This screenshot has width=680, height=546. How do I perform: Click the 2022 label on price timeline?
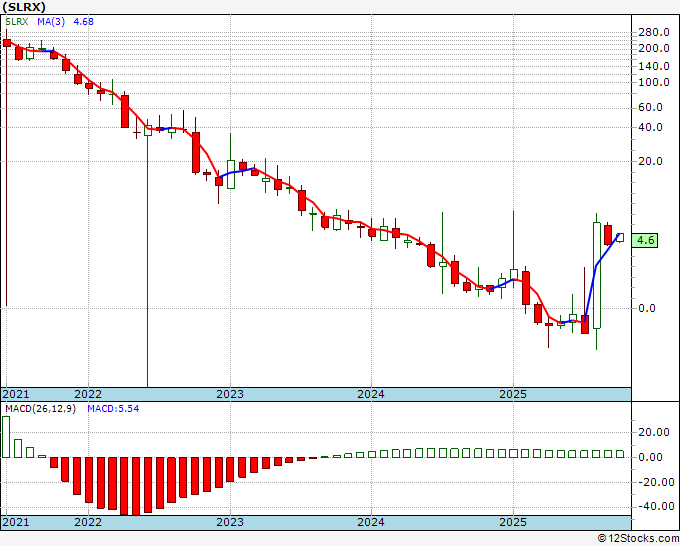click(88, 394)
